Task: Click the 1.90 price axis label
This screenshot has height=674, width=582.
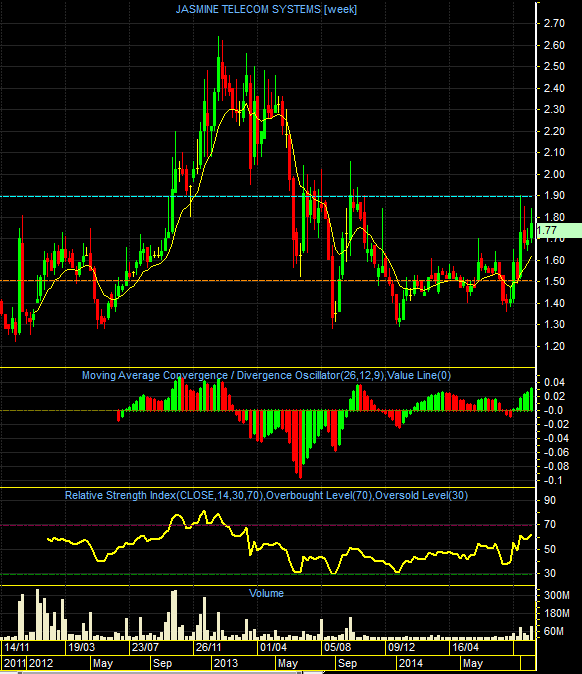Action: point(554,195)
